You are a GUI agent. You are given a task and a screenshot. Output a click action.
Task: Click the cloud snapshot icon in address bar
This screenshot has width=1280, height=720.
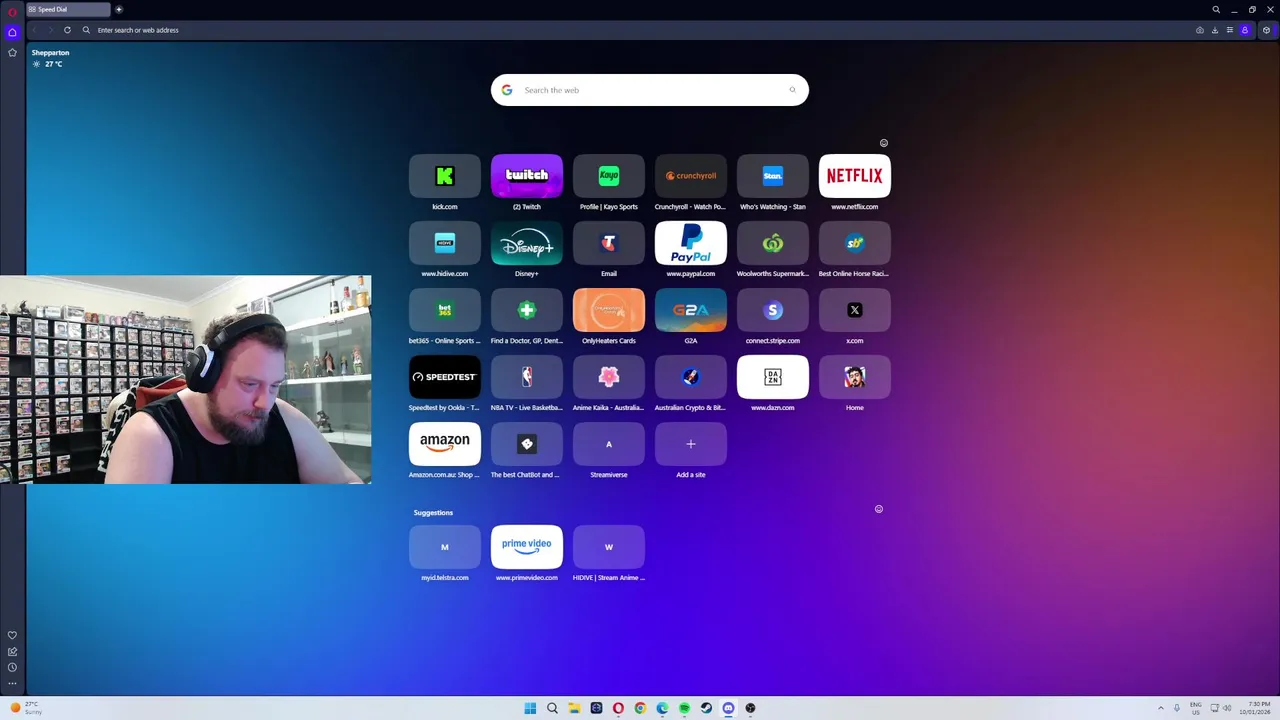point(1200,30)
